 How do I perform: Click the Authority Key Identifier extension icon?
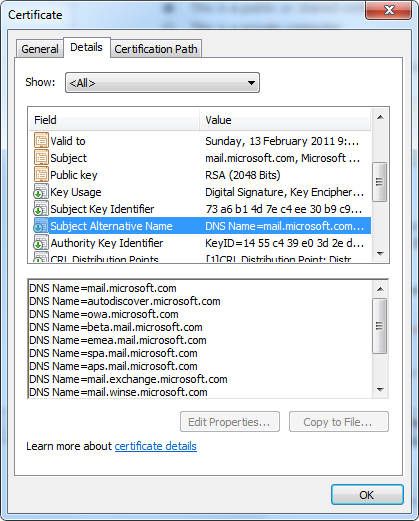coord(41,243)
